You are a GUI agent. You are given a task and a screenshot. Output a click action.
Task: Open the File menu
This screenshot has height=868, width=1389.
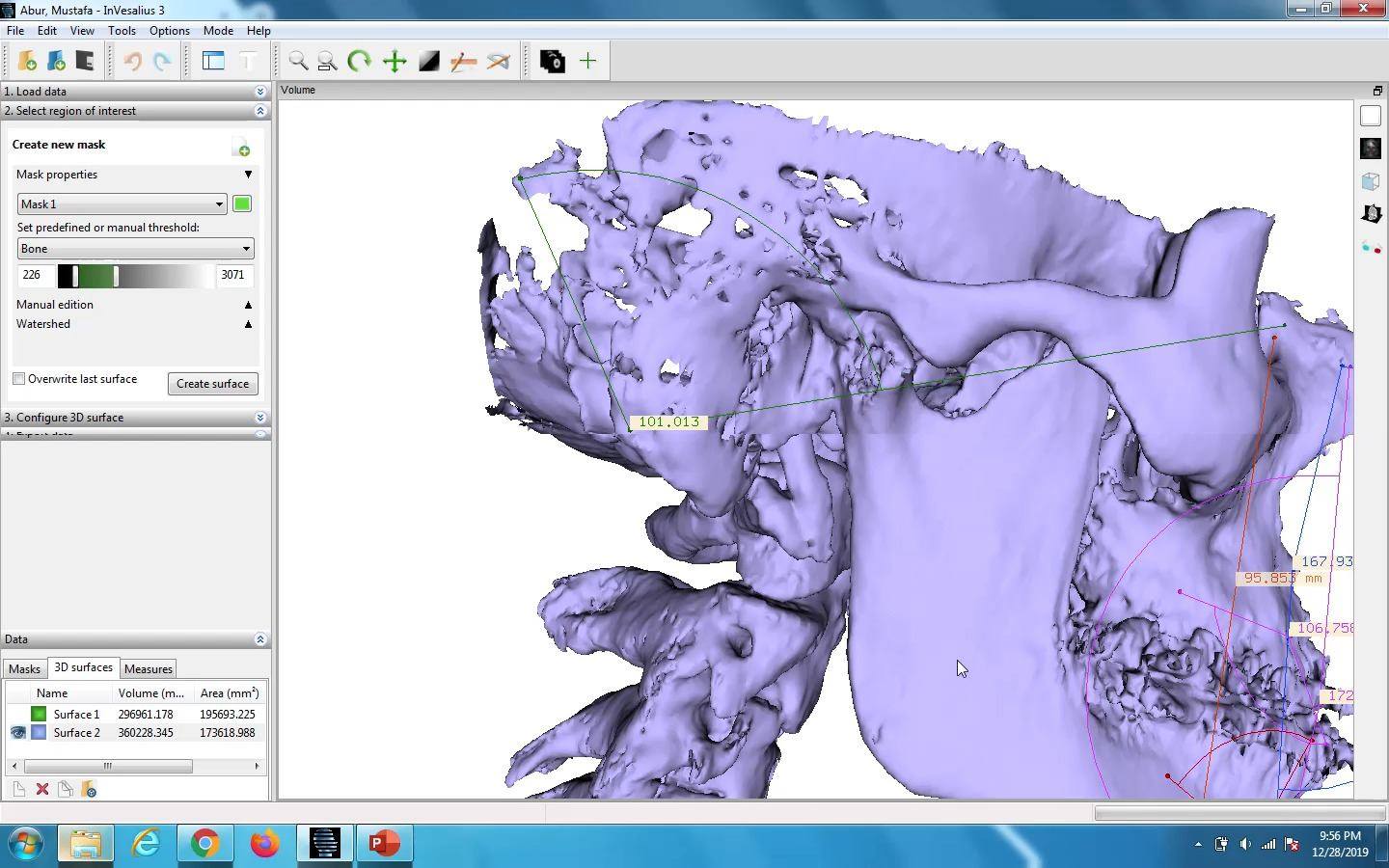click(15, 31)
